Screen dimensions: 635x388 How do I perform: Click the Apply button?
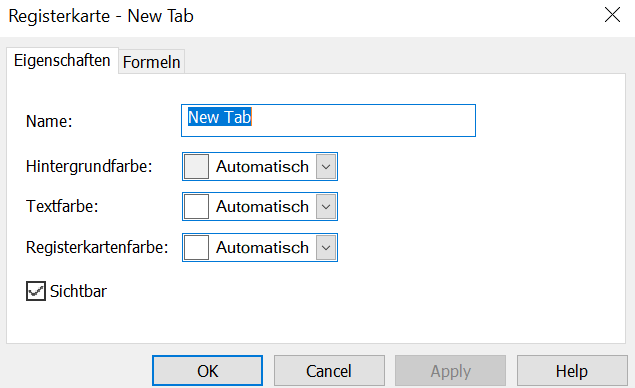point(450,371)
